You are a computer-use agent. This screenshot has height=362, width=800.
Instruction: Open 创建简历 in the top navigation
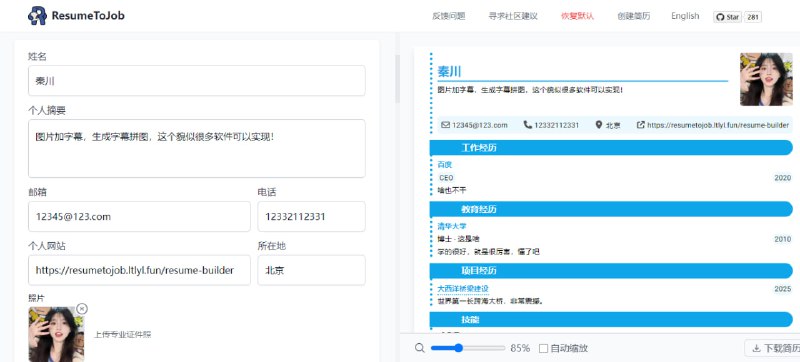pyautogui.click(x=634, y=16)
